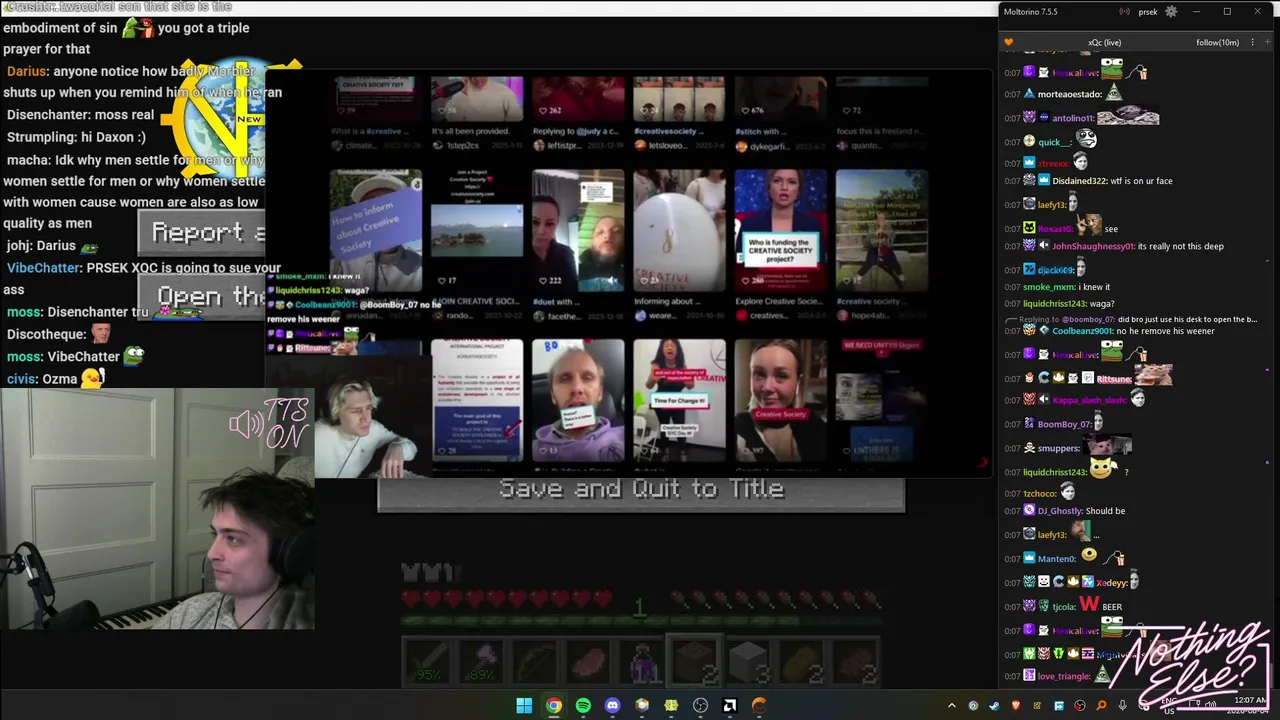Click Save and Quit to Title button
The width and height of the screenshot is (1280, 720).
pyautogui.click(x=641, y=489)
